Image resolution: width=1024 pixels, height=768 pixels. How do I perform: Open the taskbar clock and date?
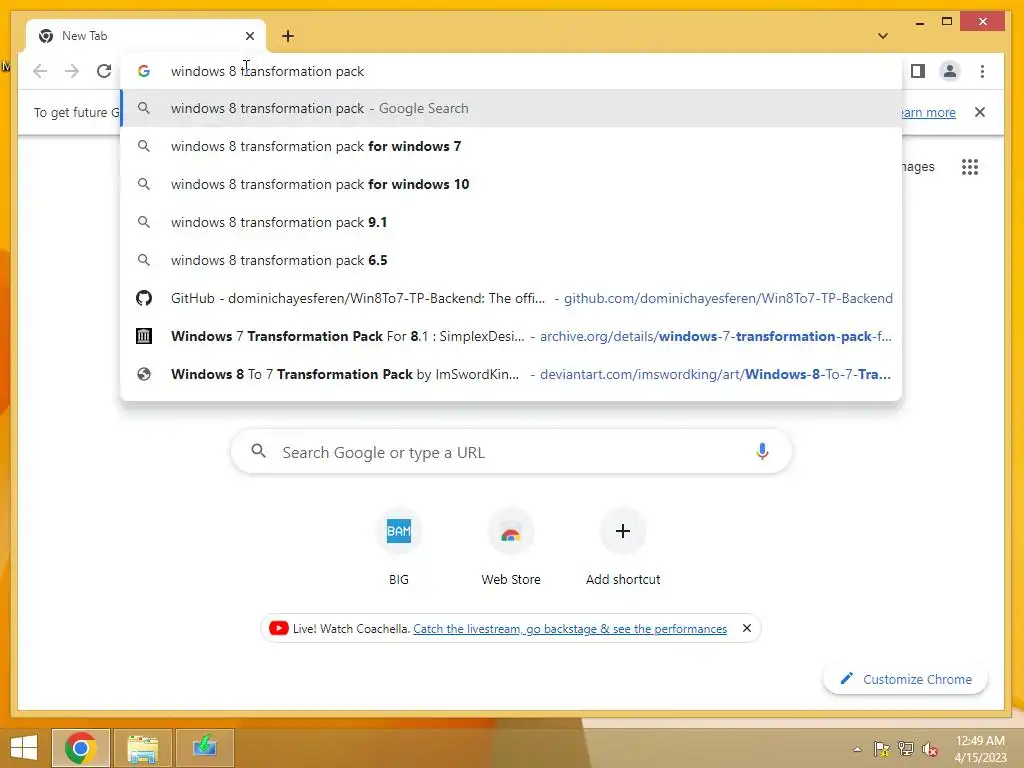coord(980,749)
